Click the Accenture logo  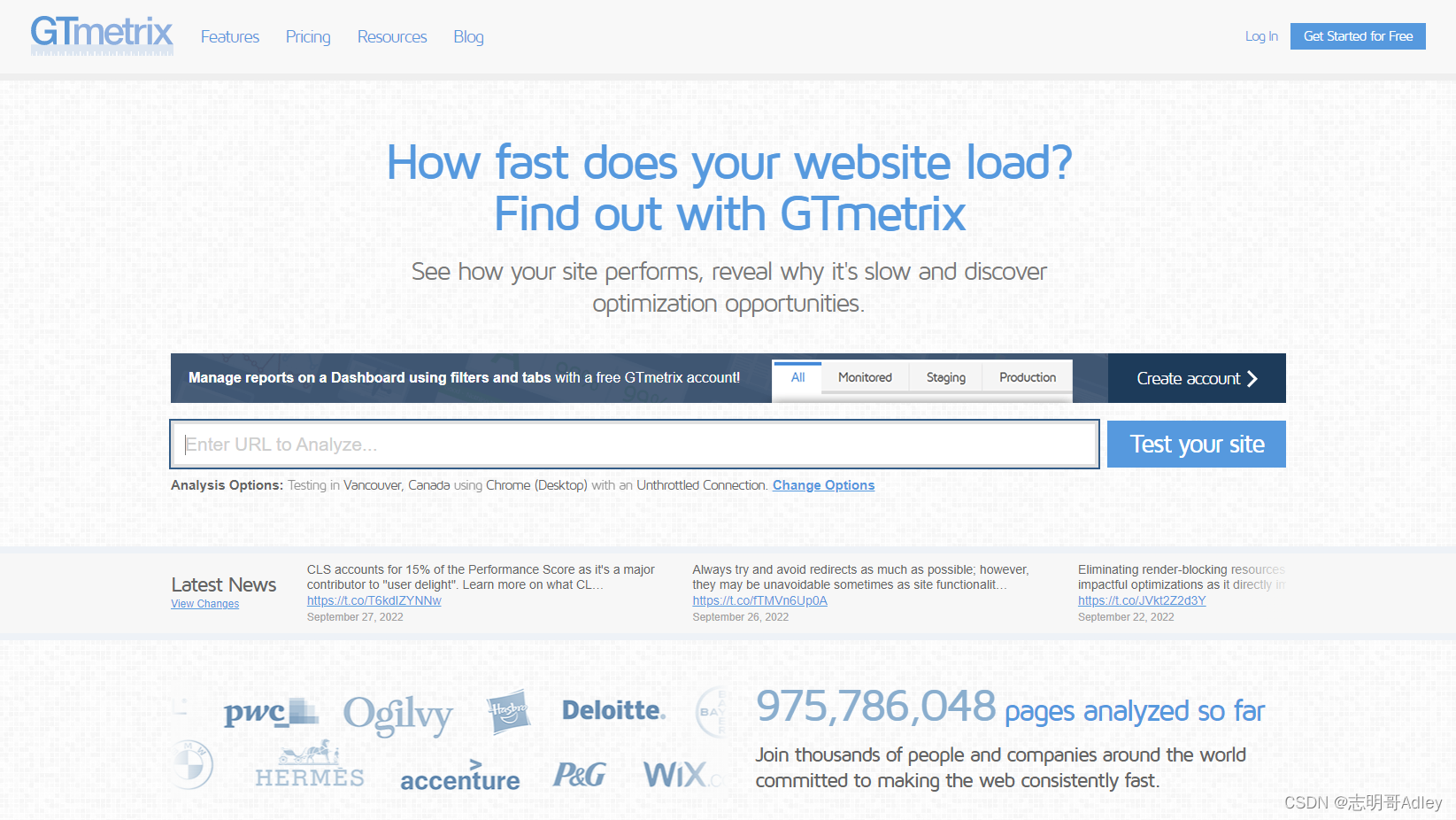pos(459,776)
